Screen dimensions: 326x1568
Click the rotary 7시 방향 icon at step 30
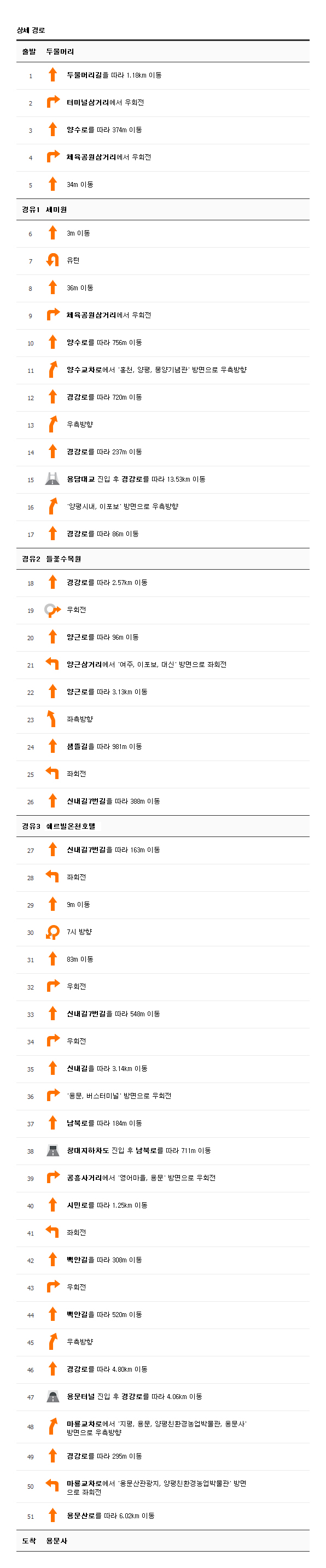pos(53,932)
